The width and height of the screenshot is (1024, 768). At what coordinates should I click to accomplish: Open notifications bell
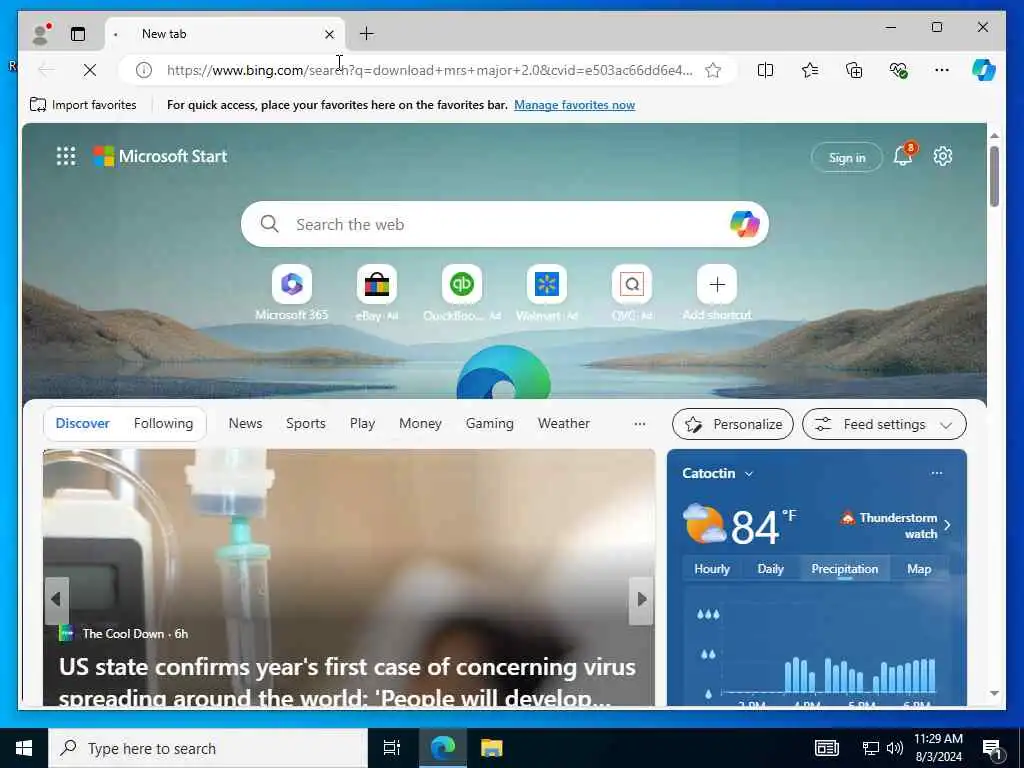click(x=904, y=156)
